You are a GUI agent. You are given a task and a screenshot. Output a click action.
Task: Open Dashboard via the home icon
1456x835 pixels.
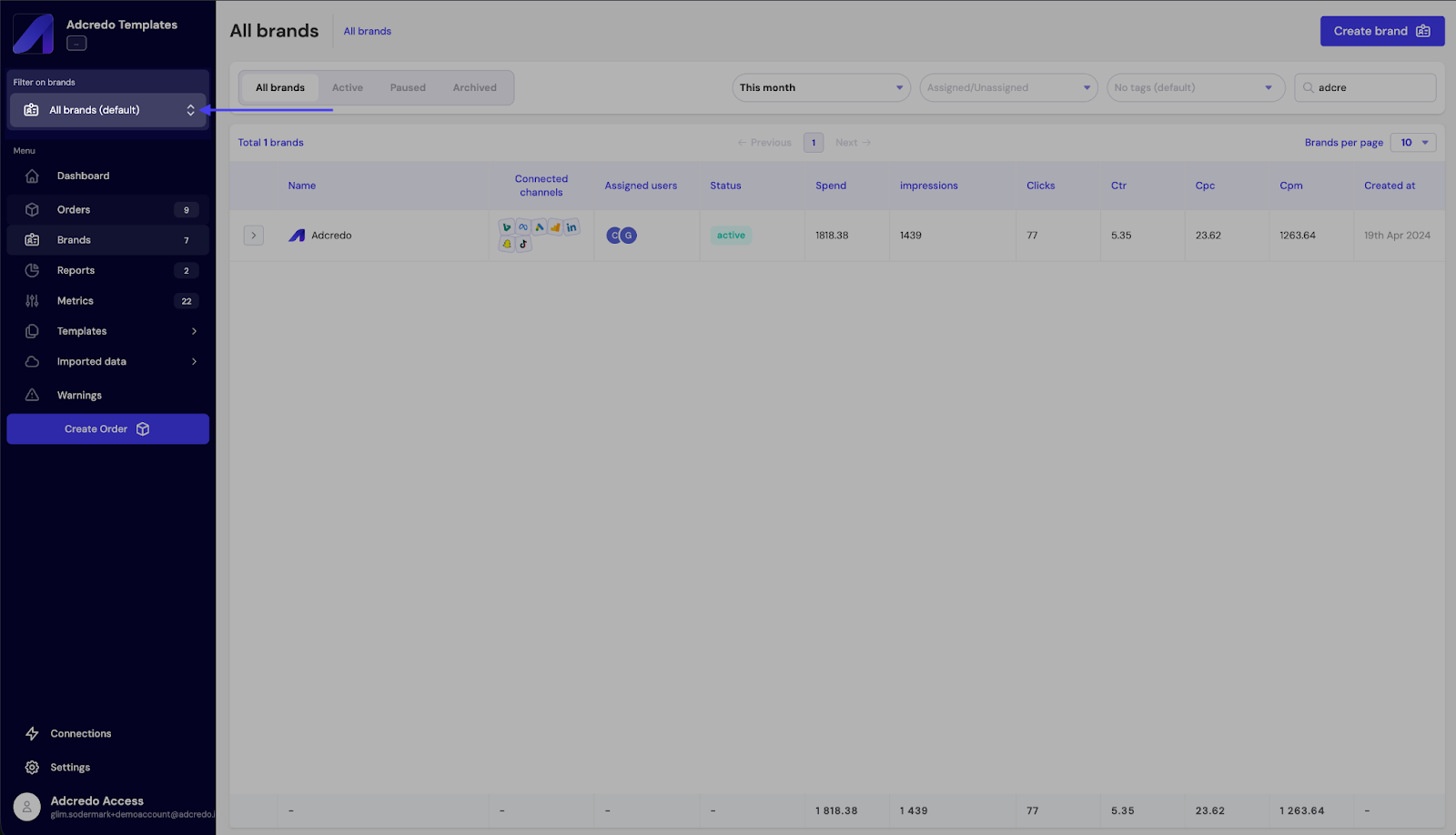32,176
